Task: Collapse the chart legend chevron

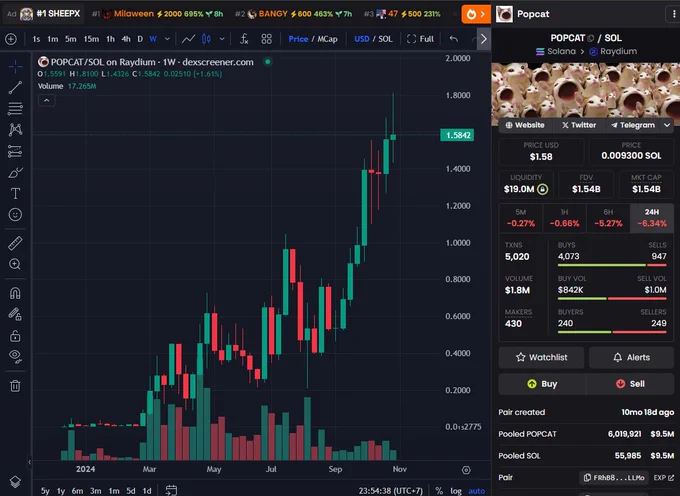Action: click(x=46, y=101)
